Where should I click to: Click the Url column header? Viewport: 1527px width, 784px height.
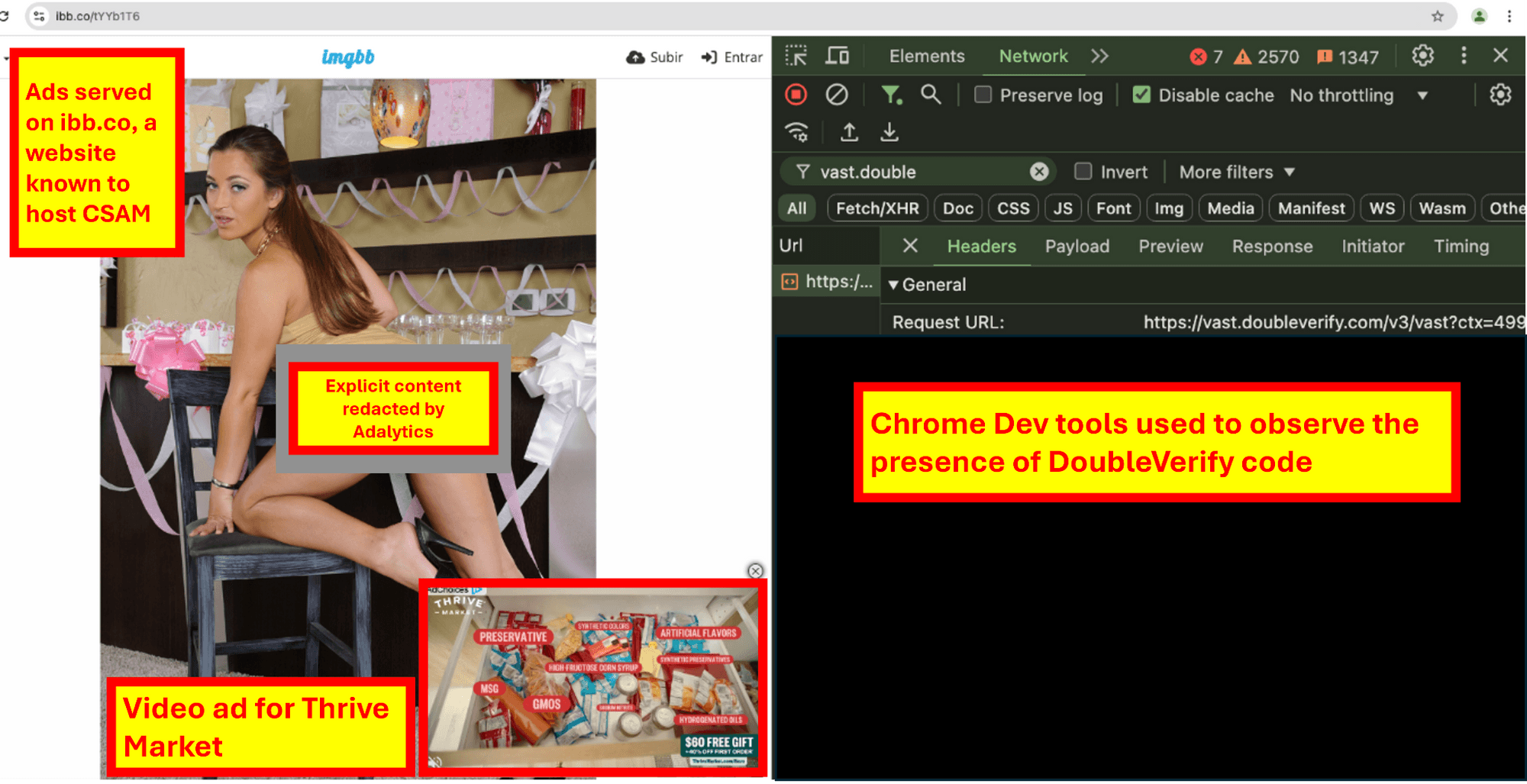[828, 246]
